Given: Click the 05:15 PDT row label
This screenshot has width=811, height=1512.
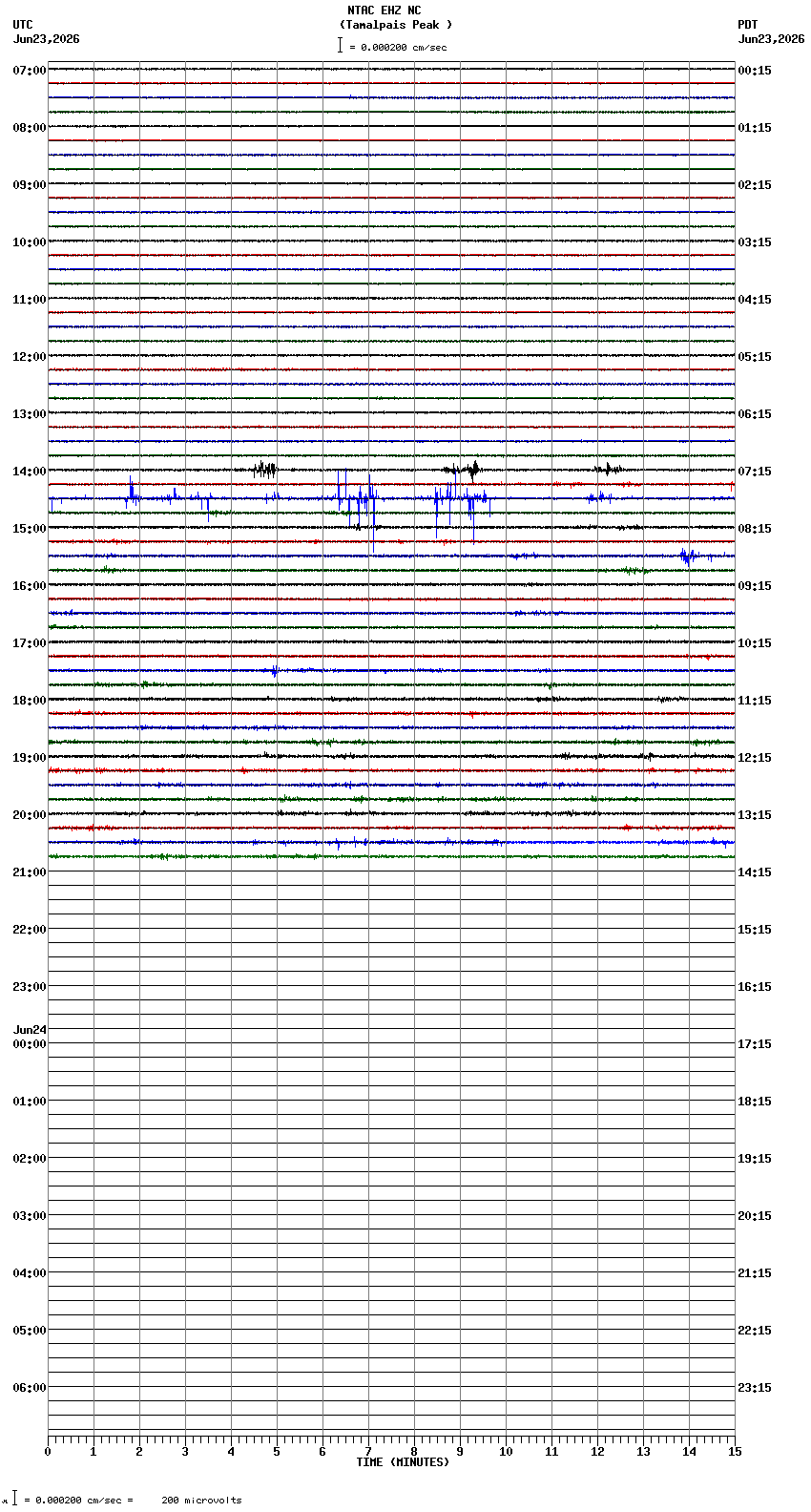Looking at the screenshot, I should click(755, 357).
